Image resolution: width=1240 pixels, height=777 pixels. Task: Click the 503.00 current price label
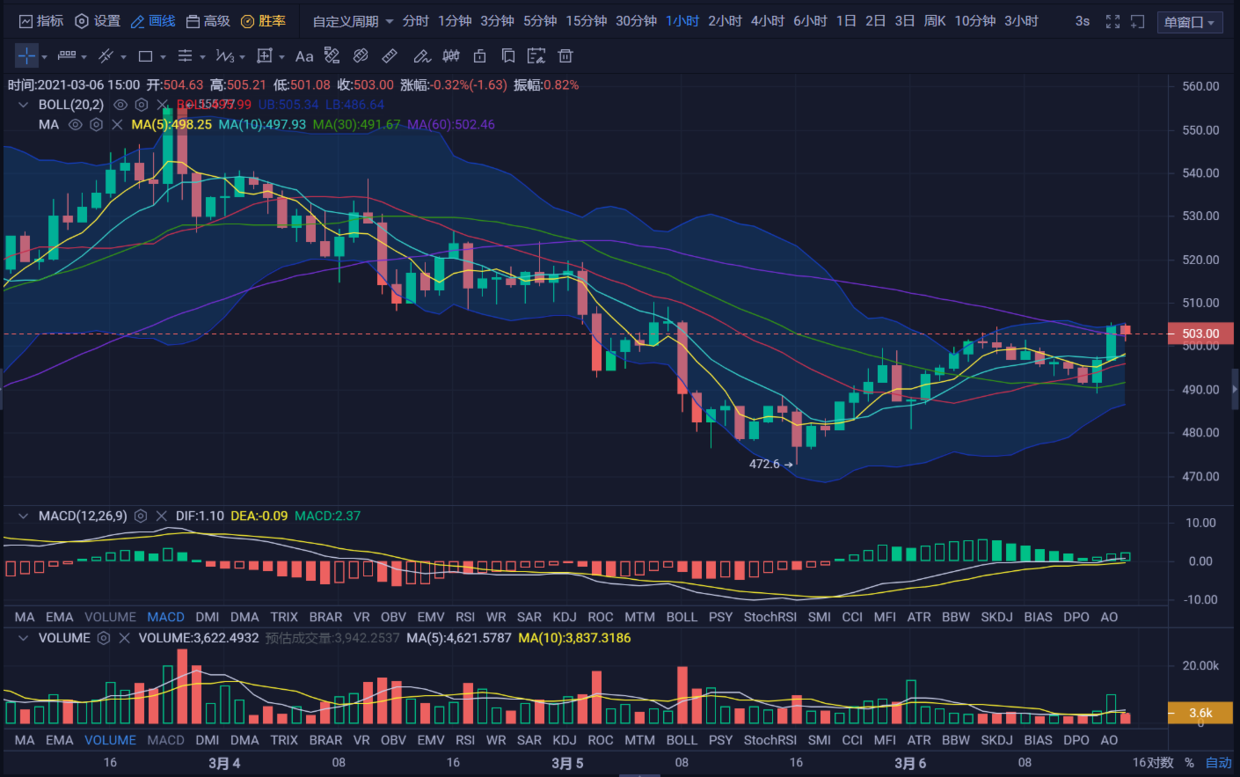tap(1200, 334)
